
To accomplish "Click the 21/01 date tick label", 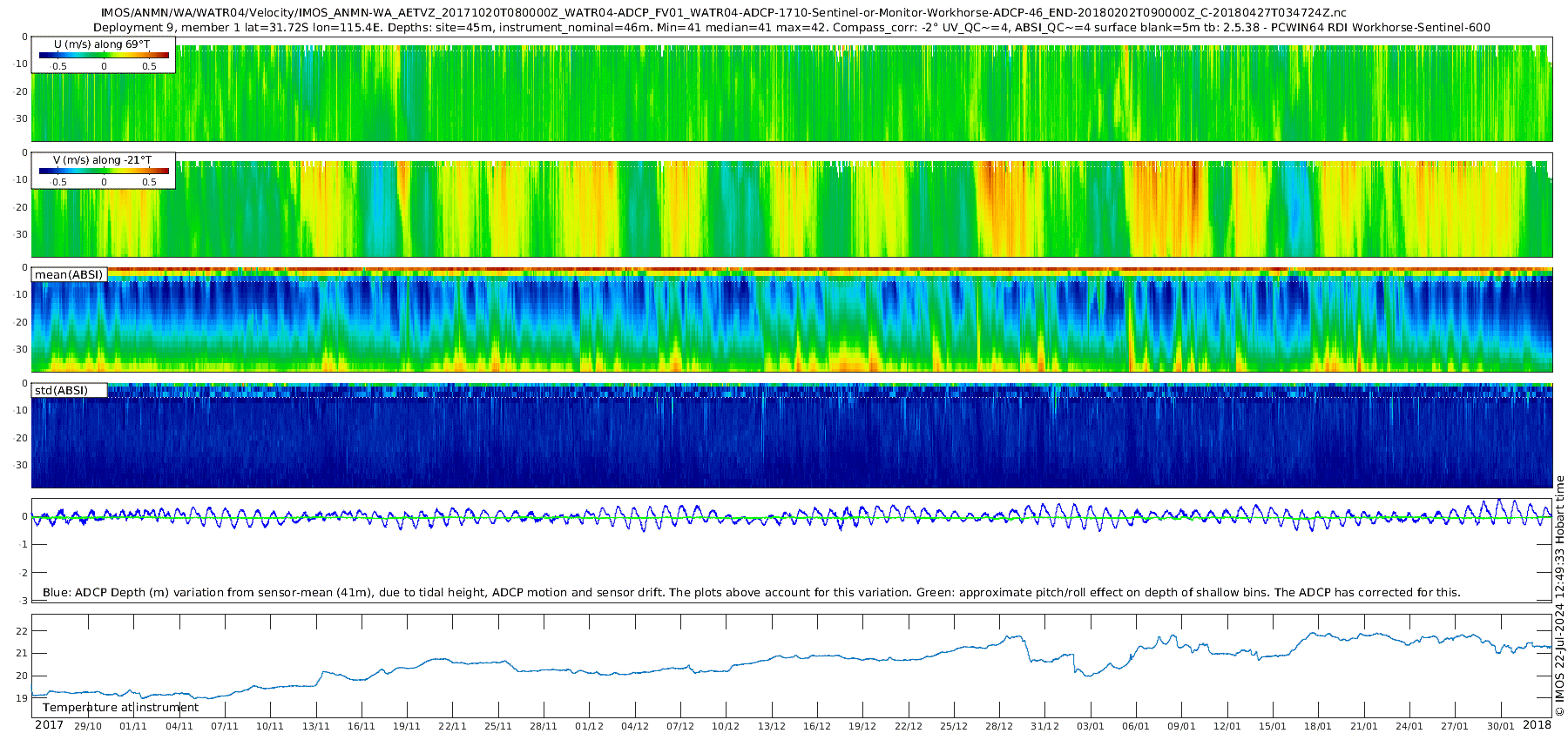I will tap(1364, 726).
